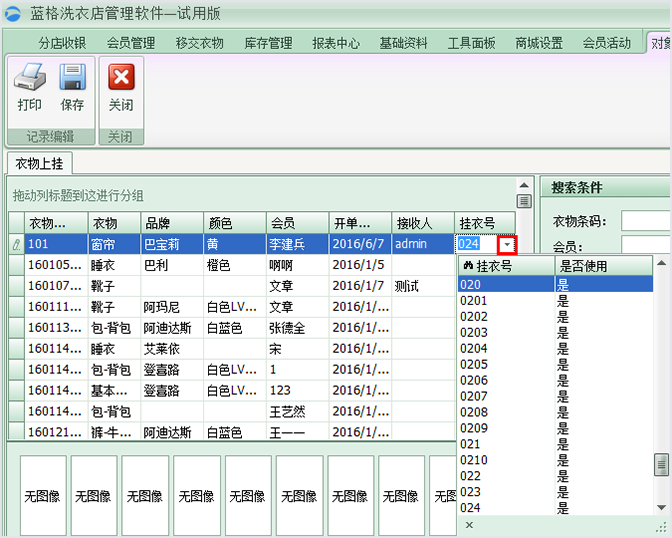The image size is (672, 538).
Task: Open 会员管理 menu
Action: (x=131, y=43)
